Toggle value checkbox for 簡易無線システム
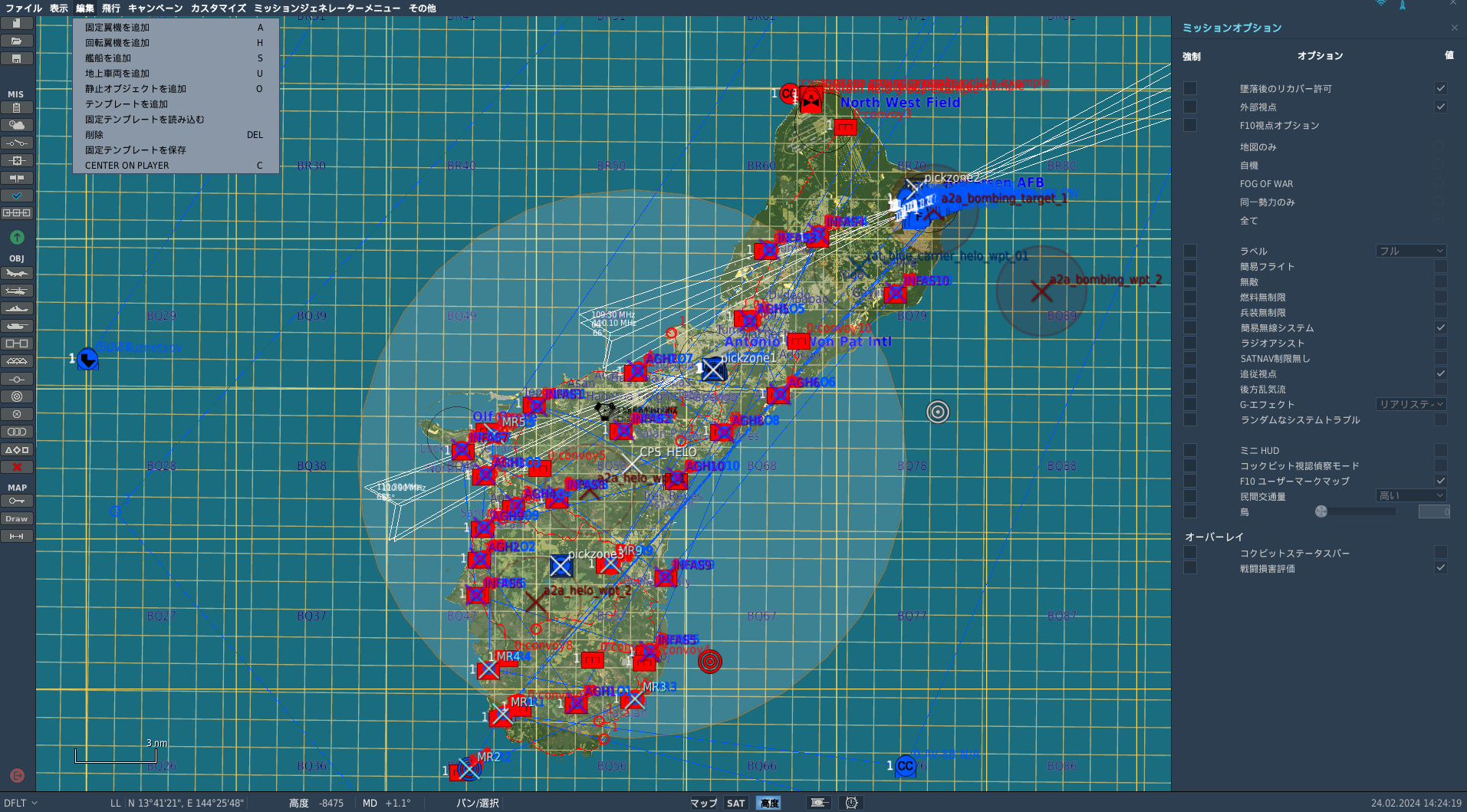Screen dimensions: 1467x812 (1441, 327)
